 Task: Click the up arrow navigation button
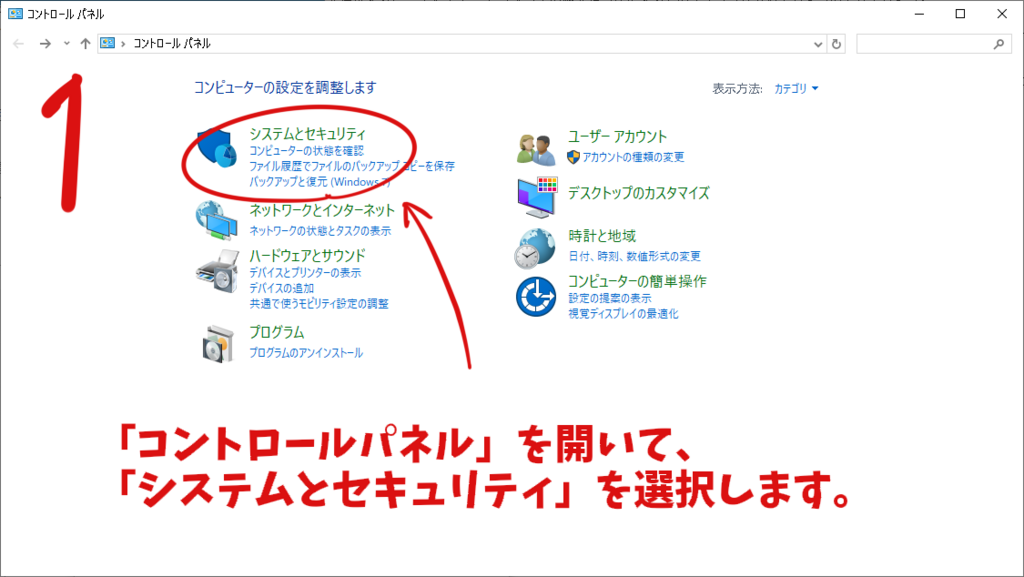tap(86, 44)
